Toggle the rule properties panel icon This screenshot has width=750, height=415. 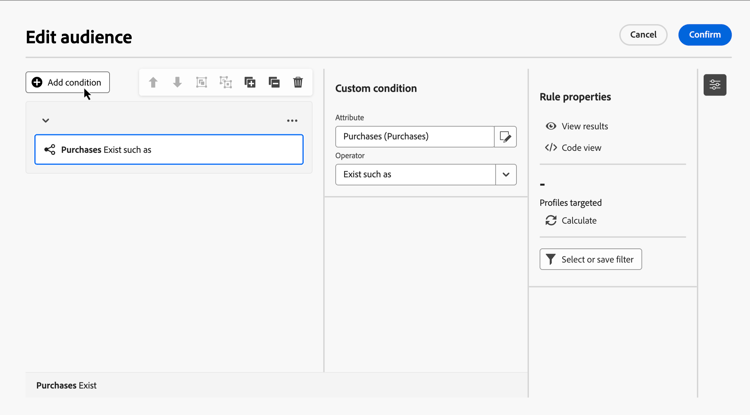click(715, 86)
